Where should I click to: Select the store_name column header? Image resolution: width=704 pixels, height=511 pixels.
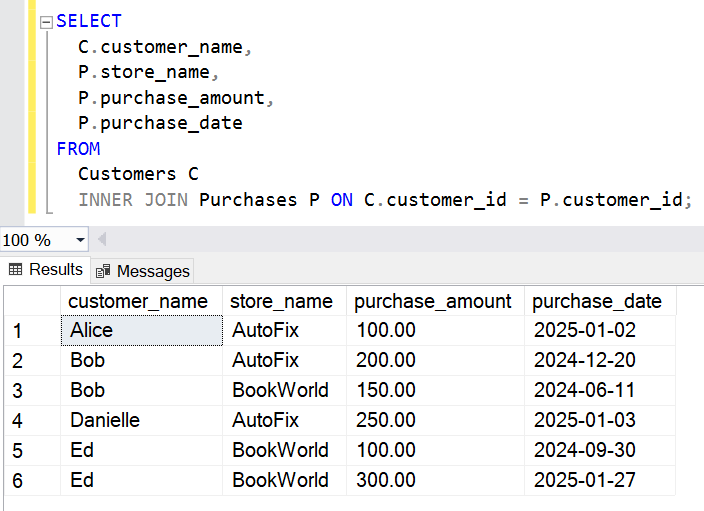click(281, 301)
